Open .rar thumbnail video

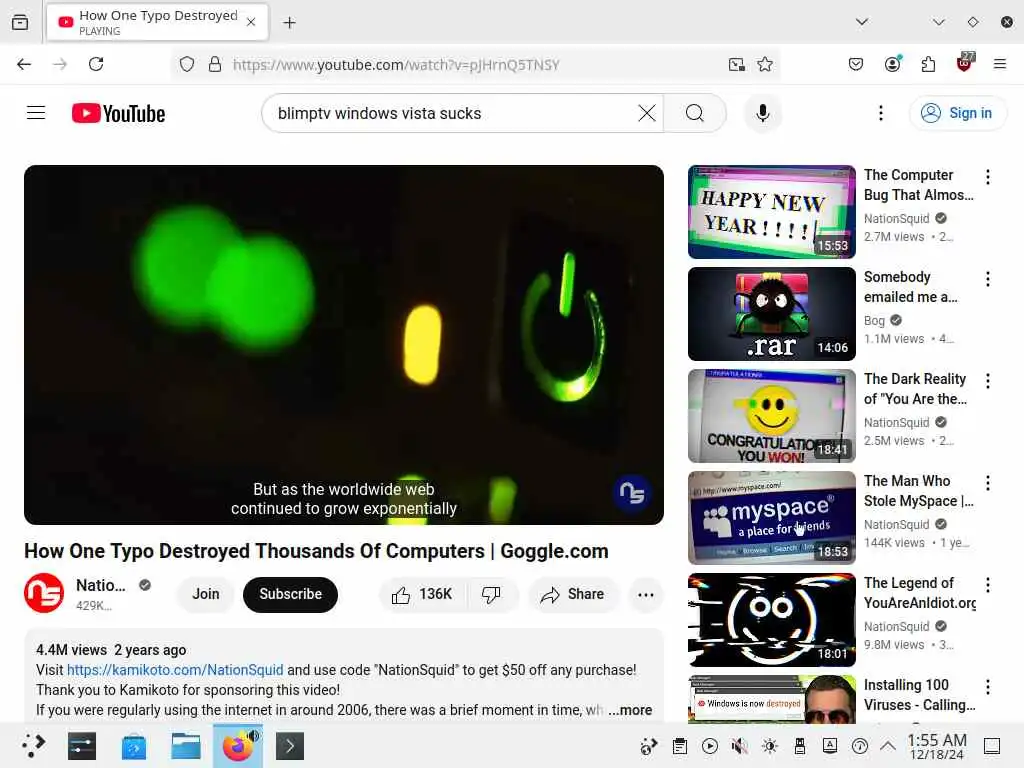771,313
